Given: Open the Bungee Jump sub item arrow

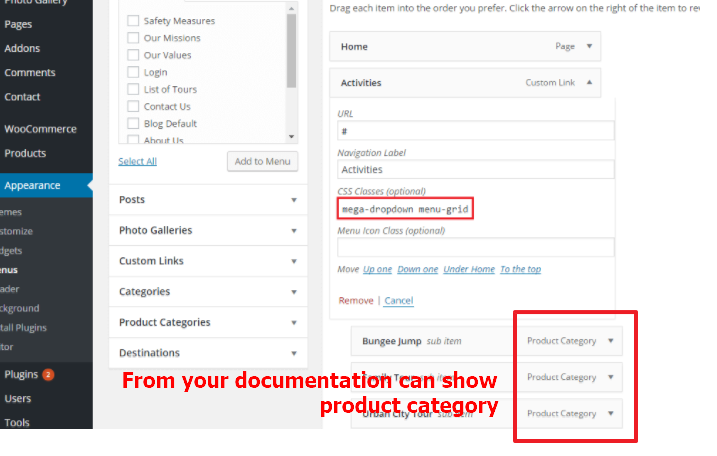Looking at the screenshot, I should pyautogui.click(x=611, y=341).
